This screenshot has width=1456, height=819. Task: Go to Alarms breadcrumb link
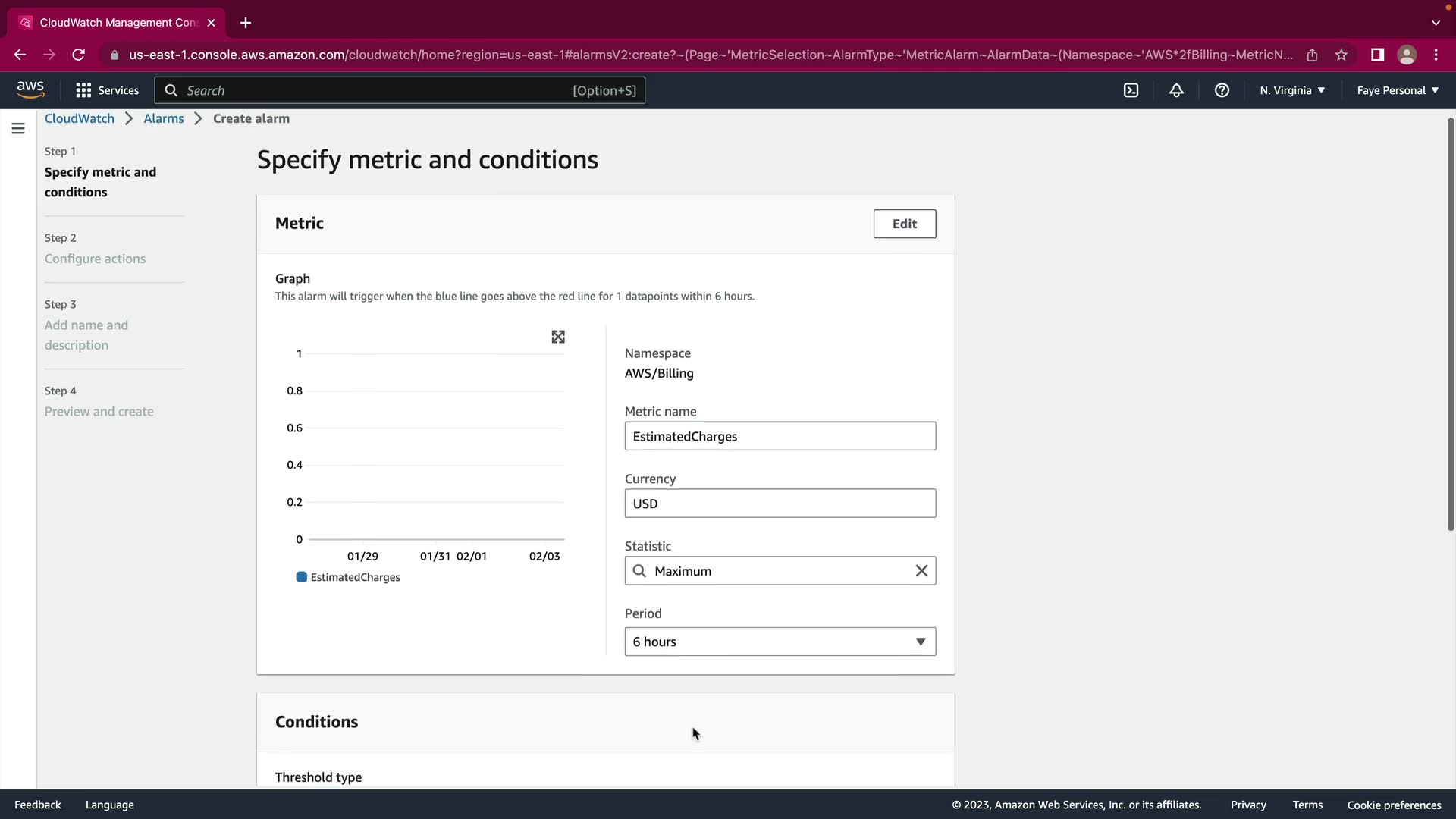tap(164, 118)
